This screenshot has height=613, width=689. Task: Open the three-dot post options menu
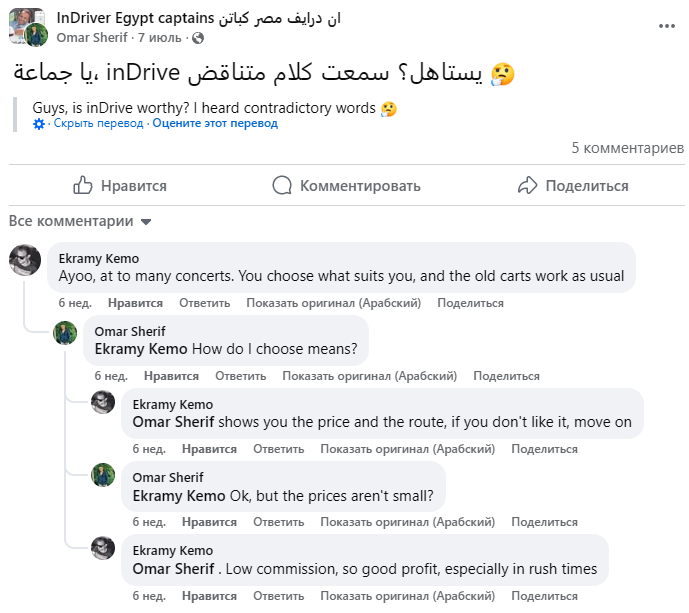tap(666, 26)
